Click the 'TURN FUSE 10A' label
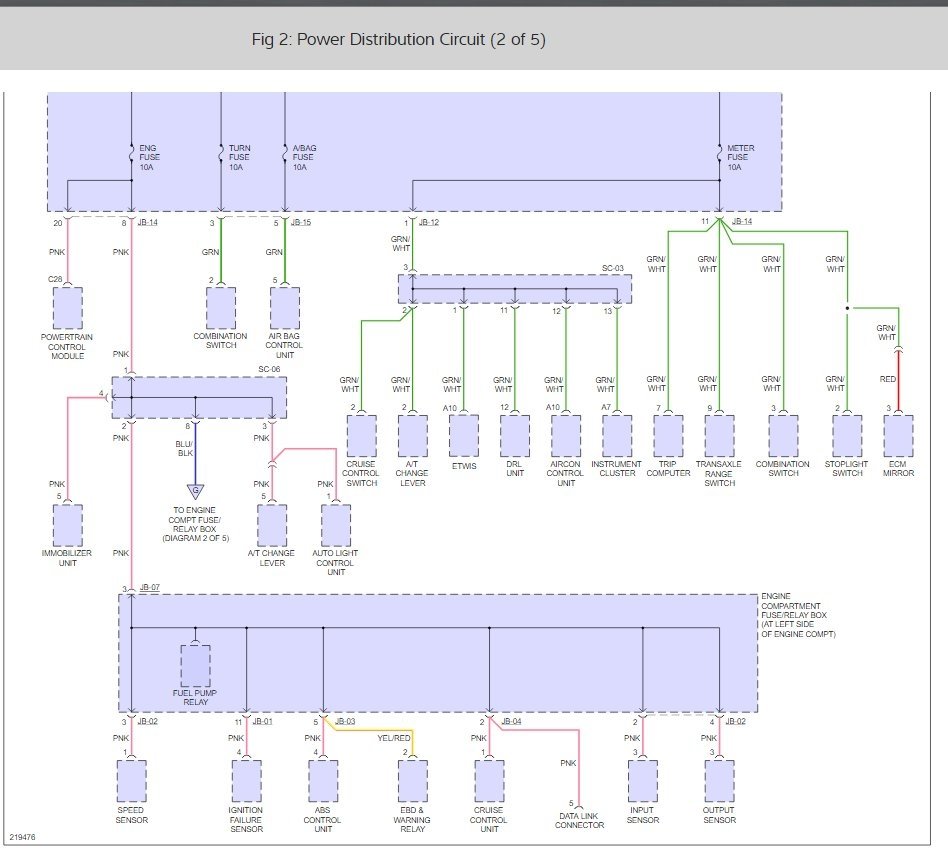The image size is (948, 852). 239,157
